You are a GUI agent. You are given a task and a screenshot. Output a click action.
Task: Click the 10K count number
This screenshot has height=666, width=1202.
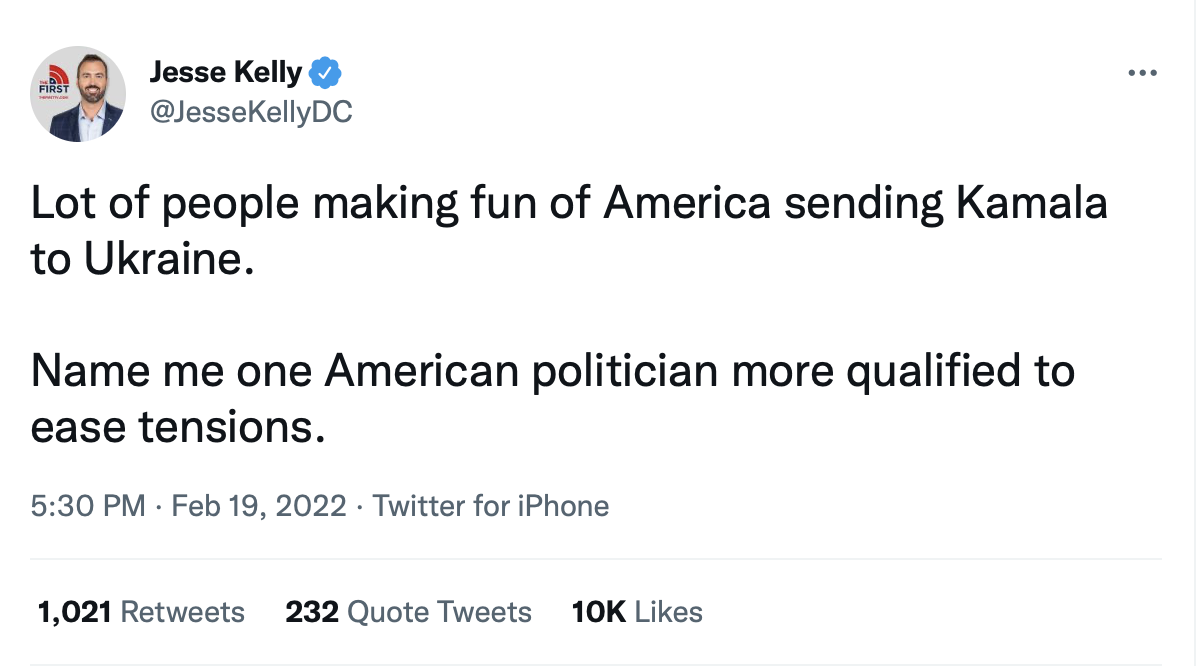(598, 611)
